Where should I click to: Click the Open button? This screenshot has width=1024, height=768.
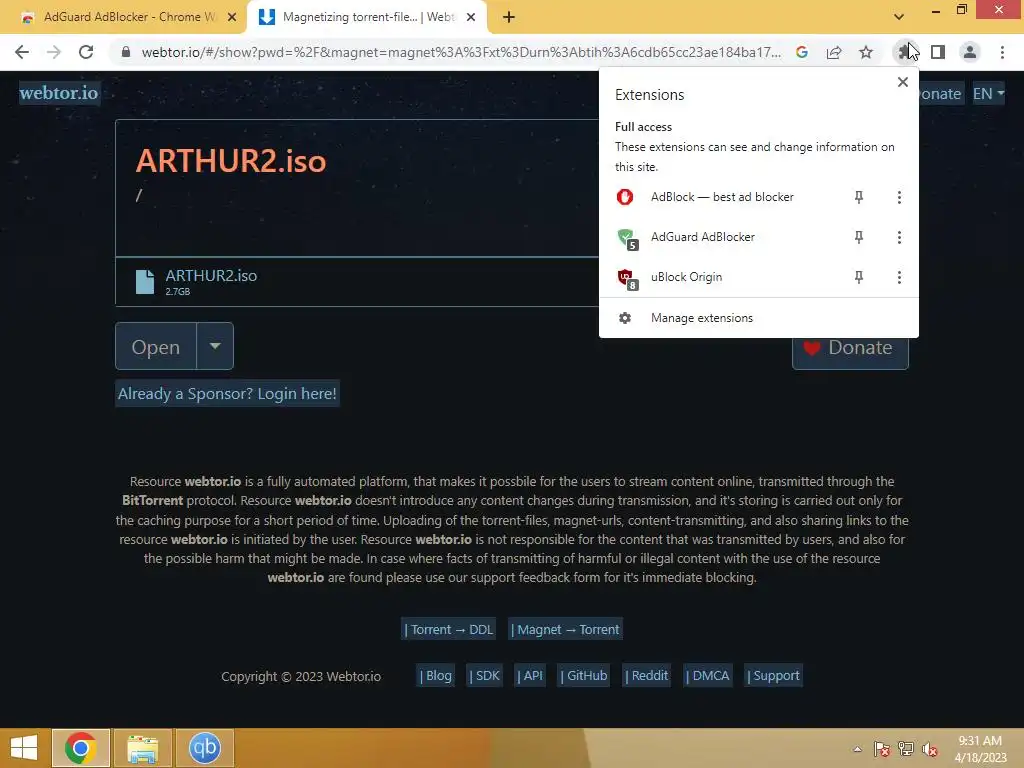(155, 347)
